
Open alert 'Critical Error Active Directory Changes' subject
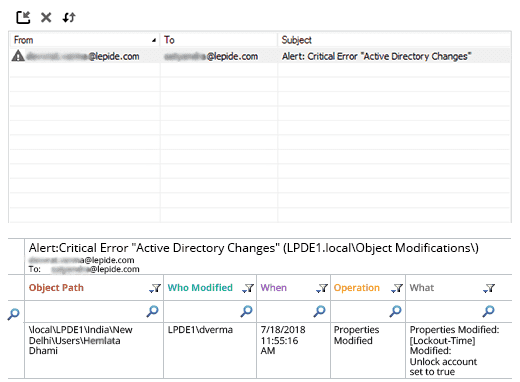376,56
